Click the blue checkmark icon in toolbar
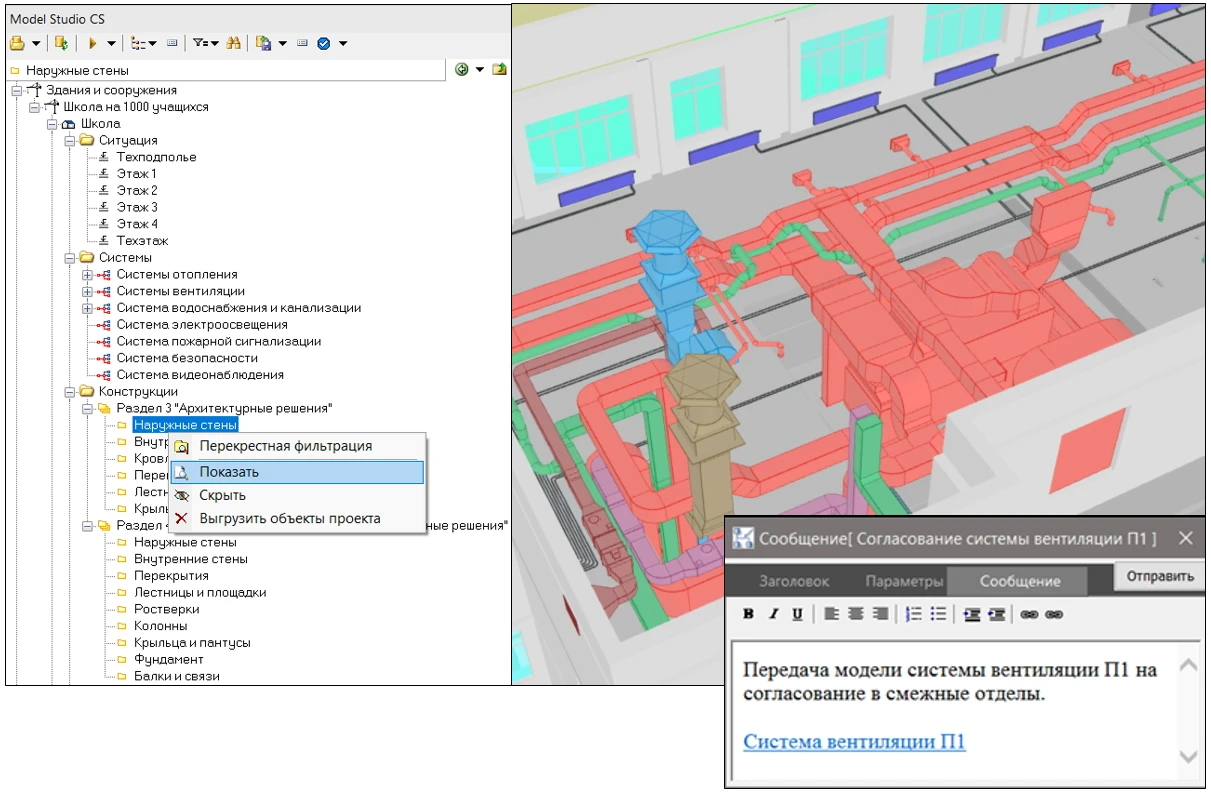 point(324,43)
